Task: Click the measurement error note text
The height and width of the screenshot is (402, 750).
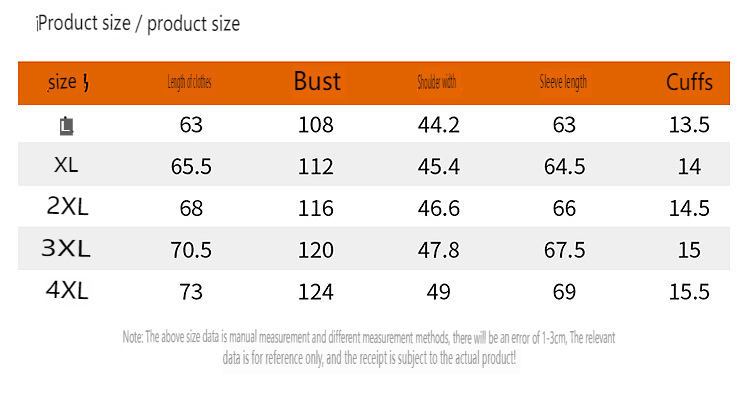Action: (369, 347)
